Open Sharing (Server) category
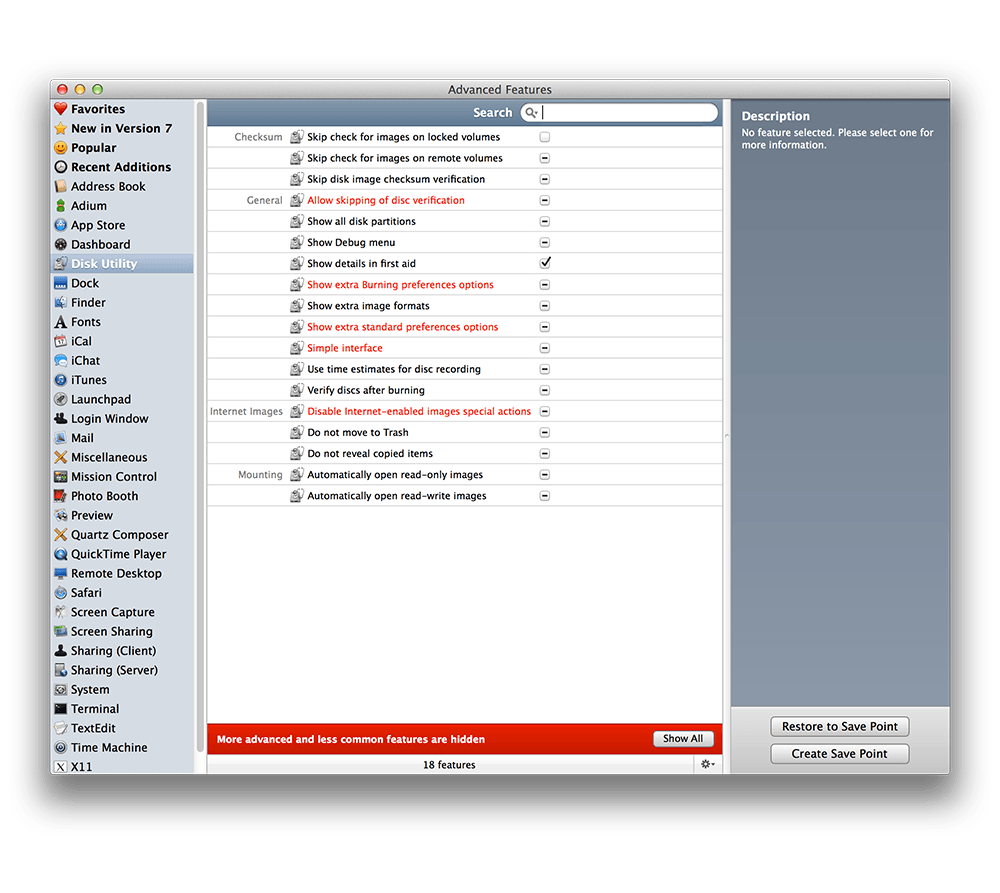The width and height of the screenshot is (1000, 893). coord(122,670)
